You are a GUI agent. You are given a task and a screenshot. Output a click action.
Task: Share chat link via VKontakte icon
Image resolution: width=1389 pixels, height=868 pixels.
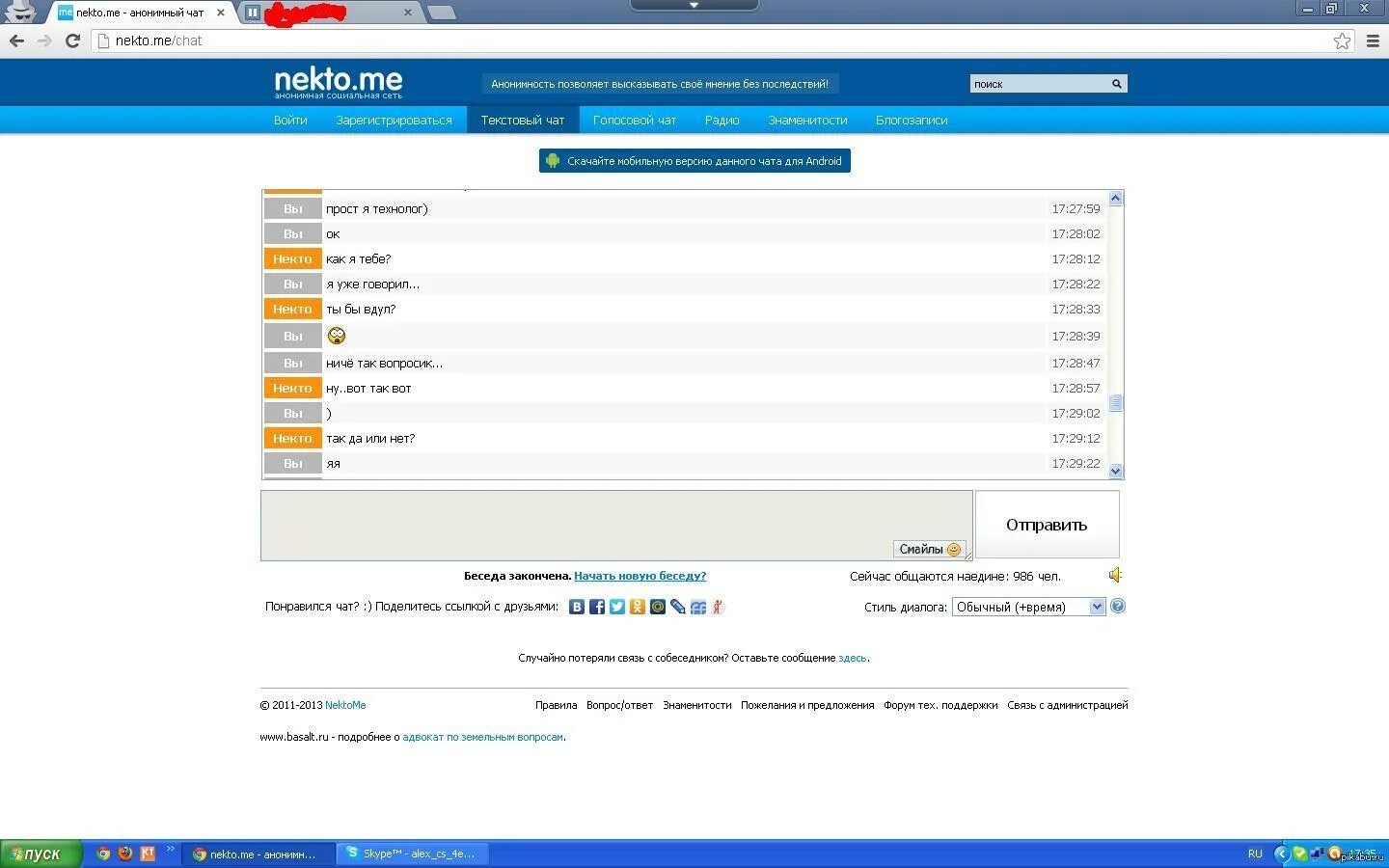pyautogui.click(x=577, y=607)
